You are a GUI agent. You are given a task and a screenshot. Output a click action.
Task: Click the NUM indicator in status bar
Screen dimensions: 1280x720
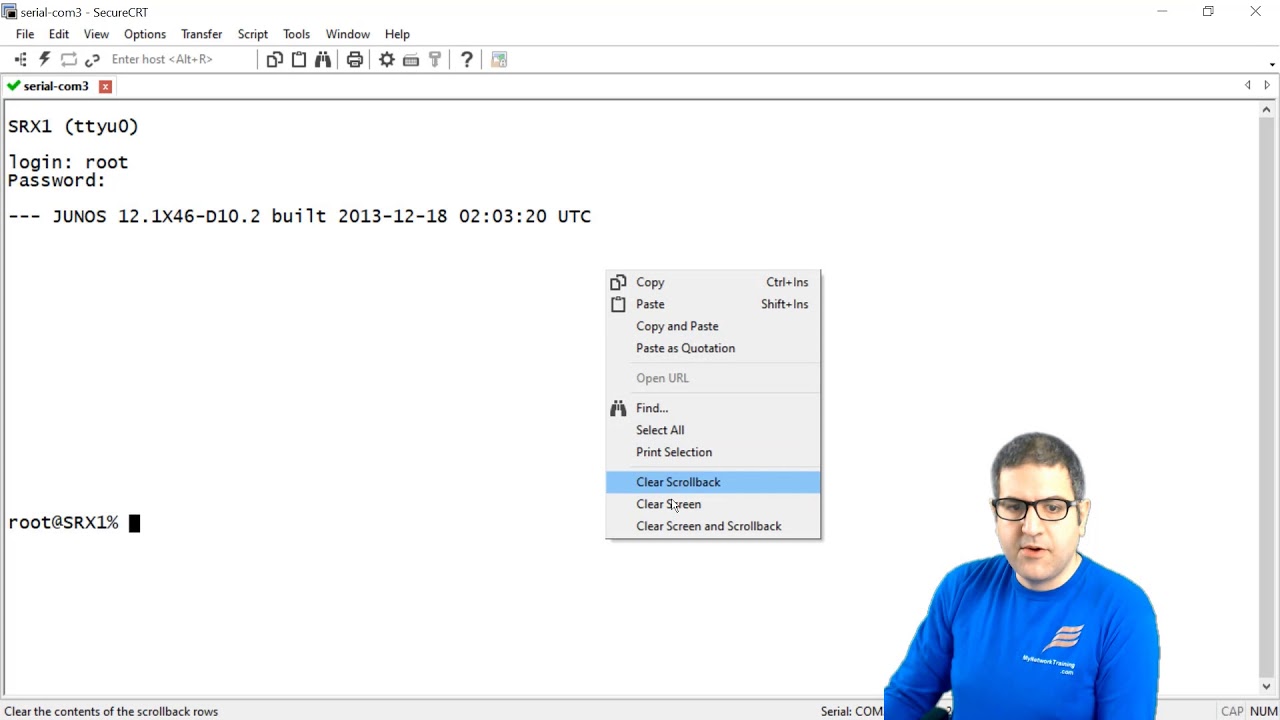(x=1264, y=711)
